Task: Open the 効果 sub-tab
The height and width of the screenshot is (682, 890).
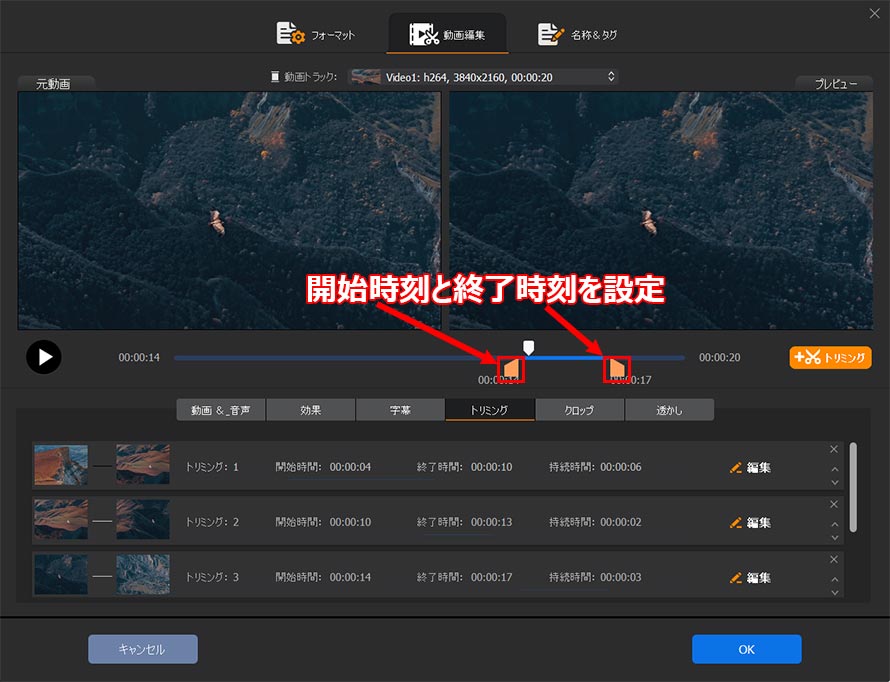Action: tap(310, 410)
